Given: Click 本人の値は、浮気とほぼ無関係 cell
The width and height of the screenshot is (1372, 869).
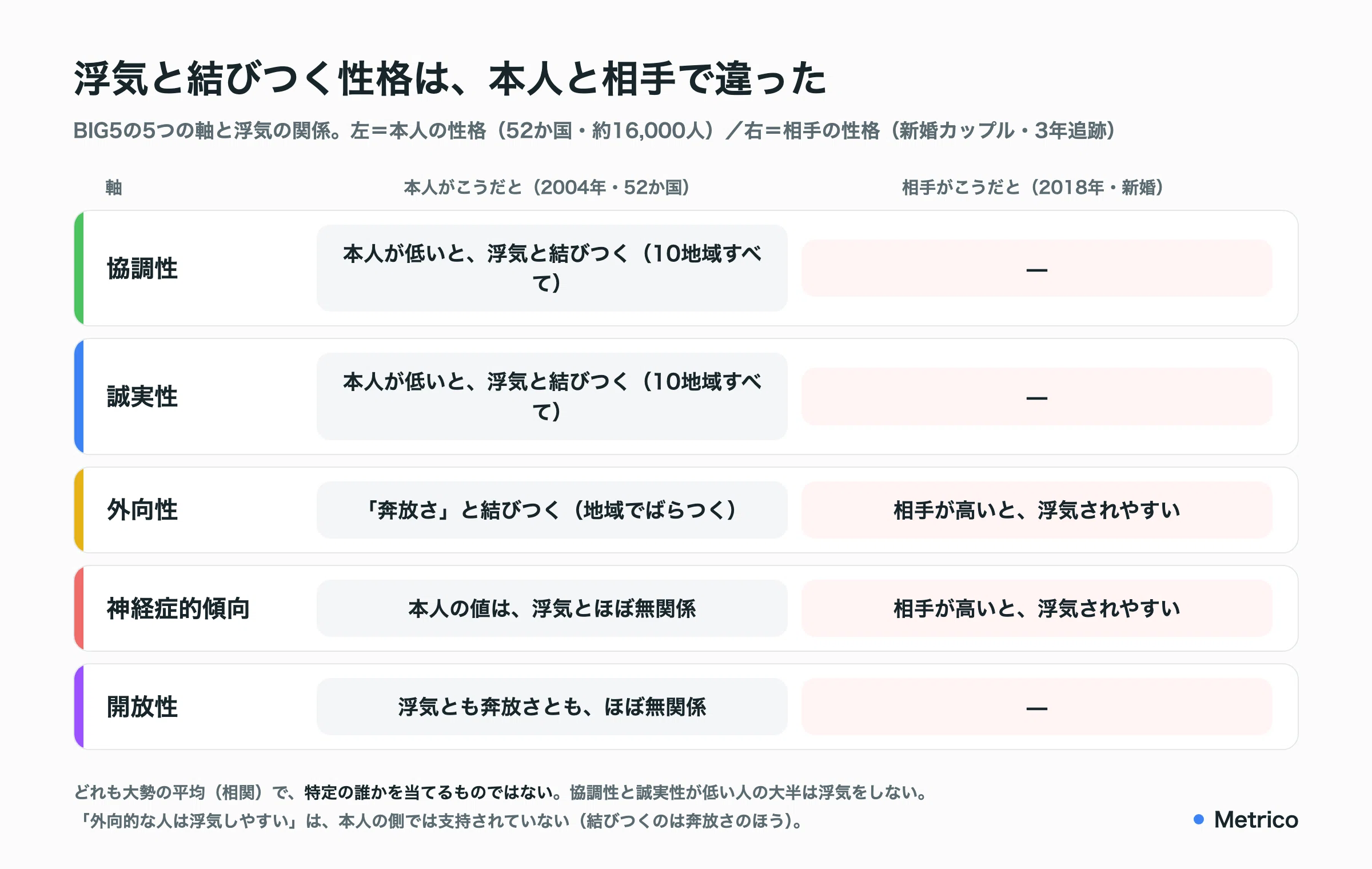Looking at the screenshot, I should [552, 608].
